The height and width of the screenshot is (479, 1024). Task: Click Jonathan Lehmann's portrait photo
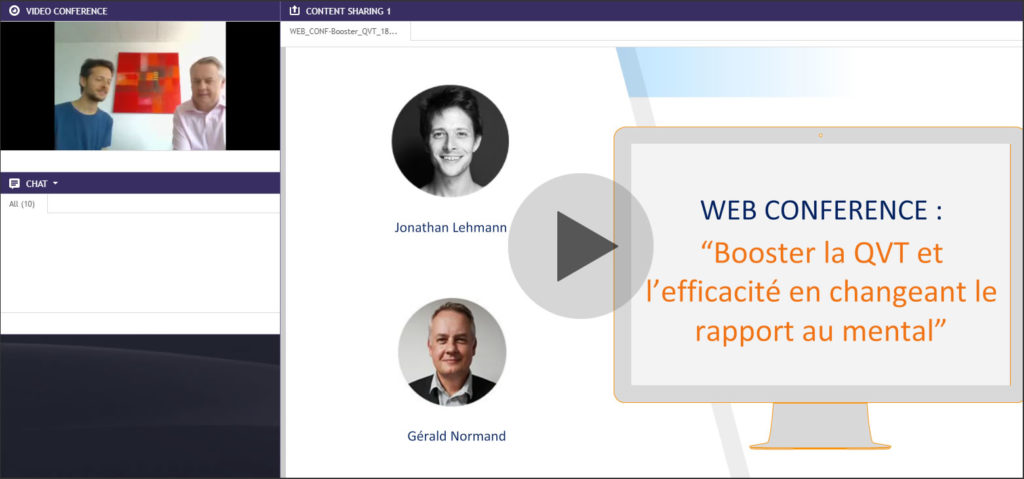pos(450,140)
